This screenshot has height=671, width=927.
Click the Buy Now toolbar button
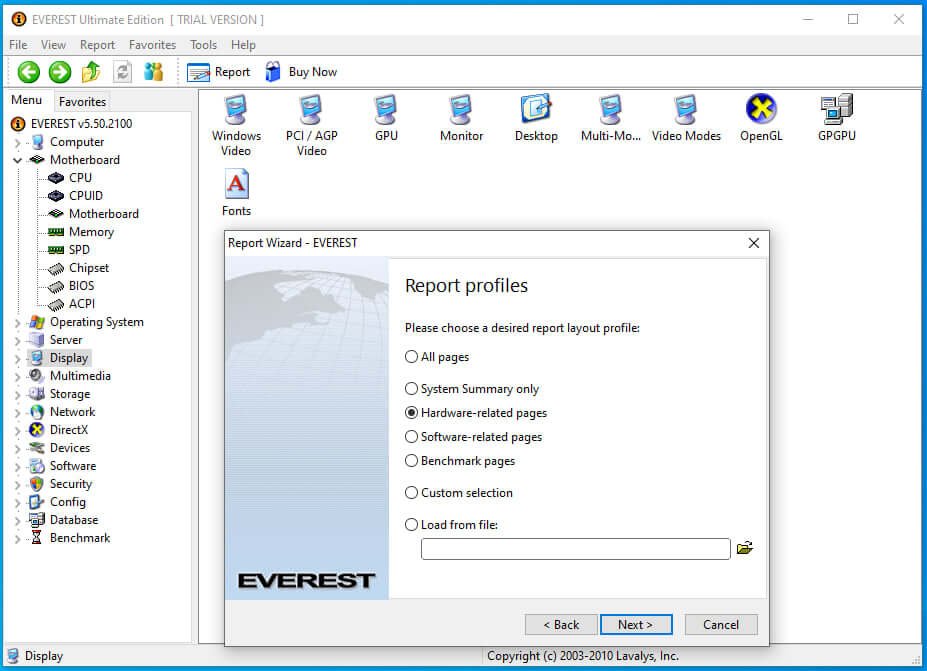(302, 72)
